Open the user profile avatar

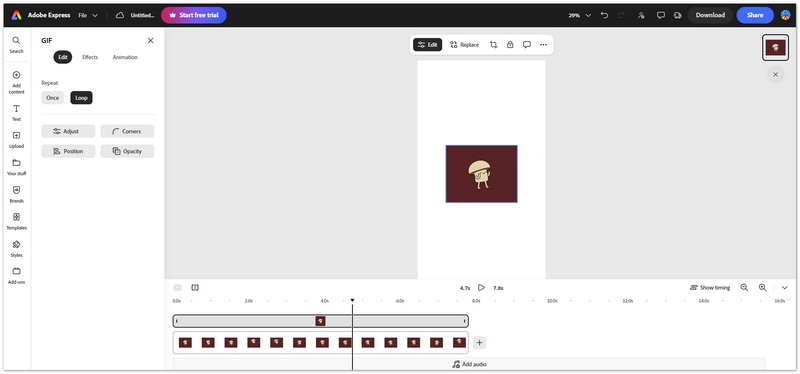pyautogui.click(x=786, y=15)
